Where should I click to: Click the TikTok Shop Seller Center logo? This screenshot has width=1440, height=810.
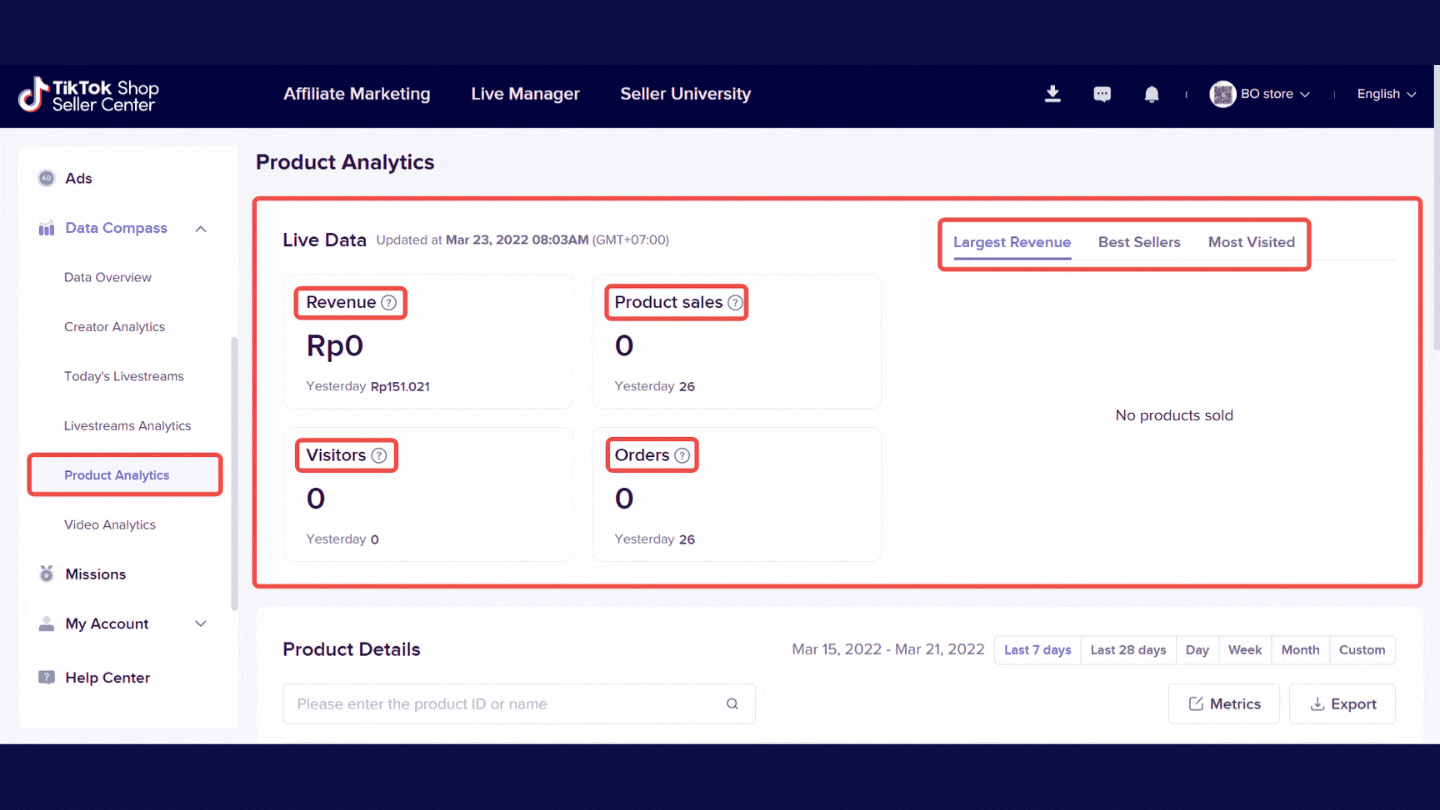[89, 95]
